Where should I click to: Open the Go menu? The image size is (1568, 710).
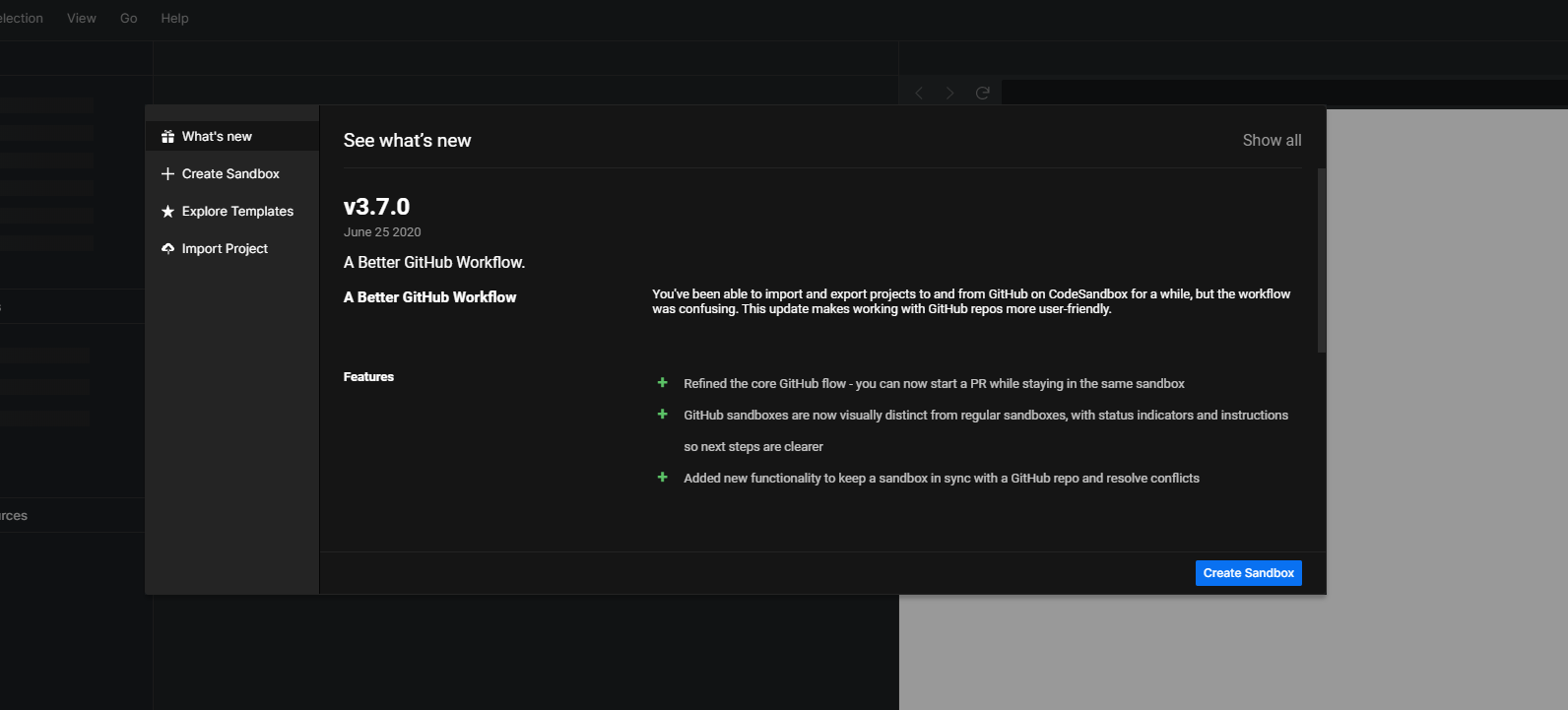point(129,19)
